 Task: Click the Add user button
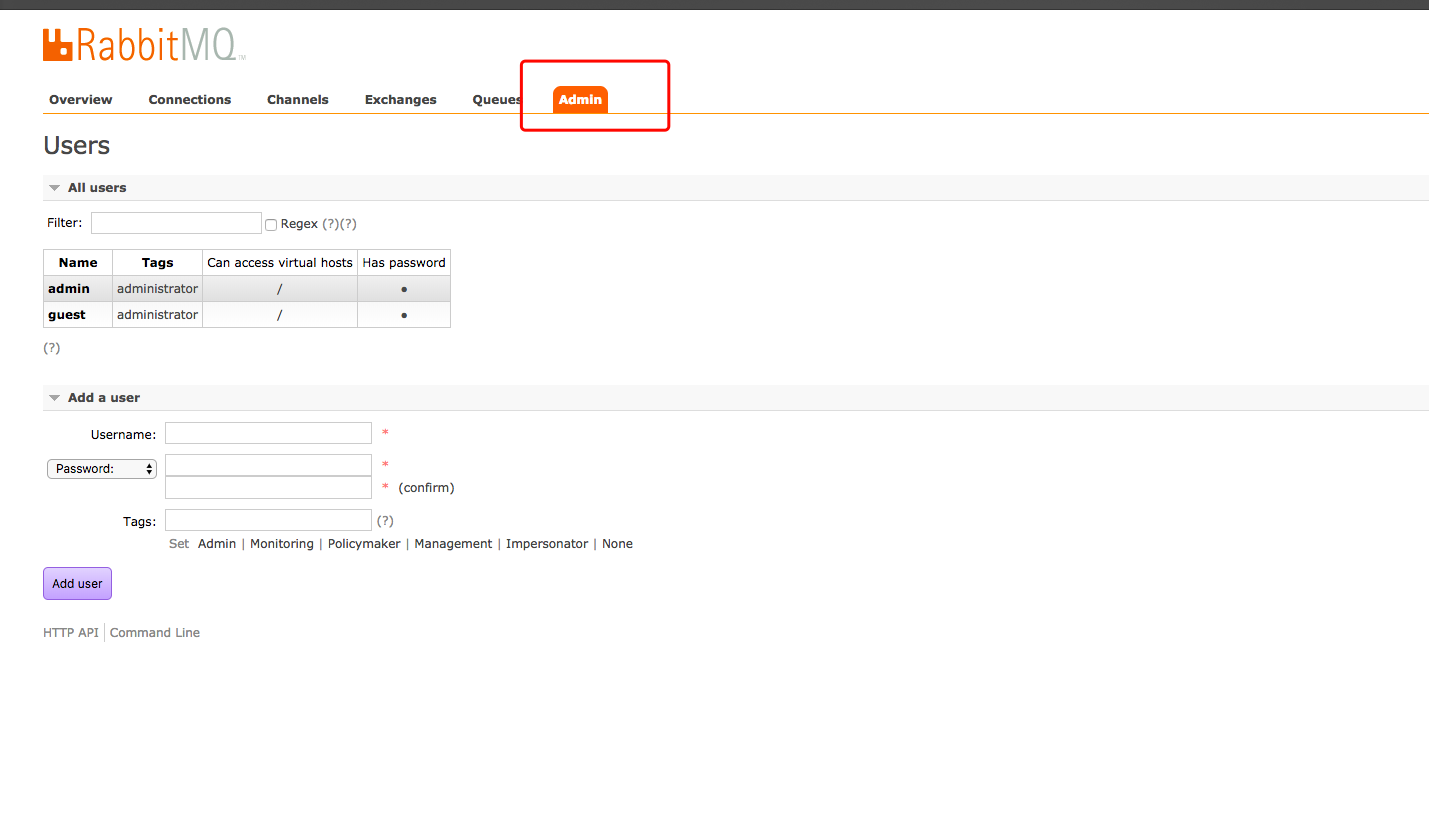[77, 584]
